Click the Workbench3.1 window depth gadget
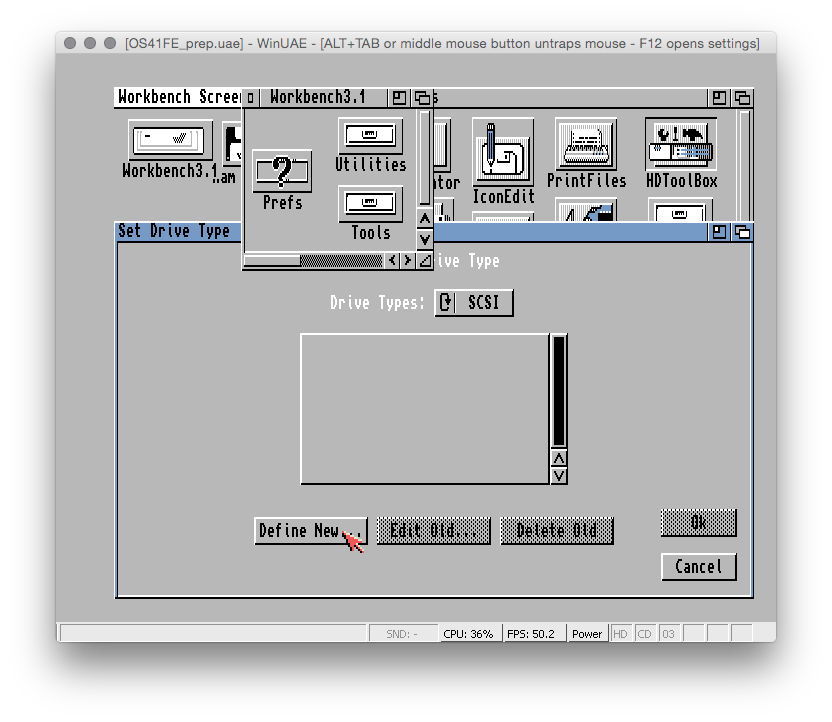Image resolution: width=832 pixels, height=722 pixels. 422,98
